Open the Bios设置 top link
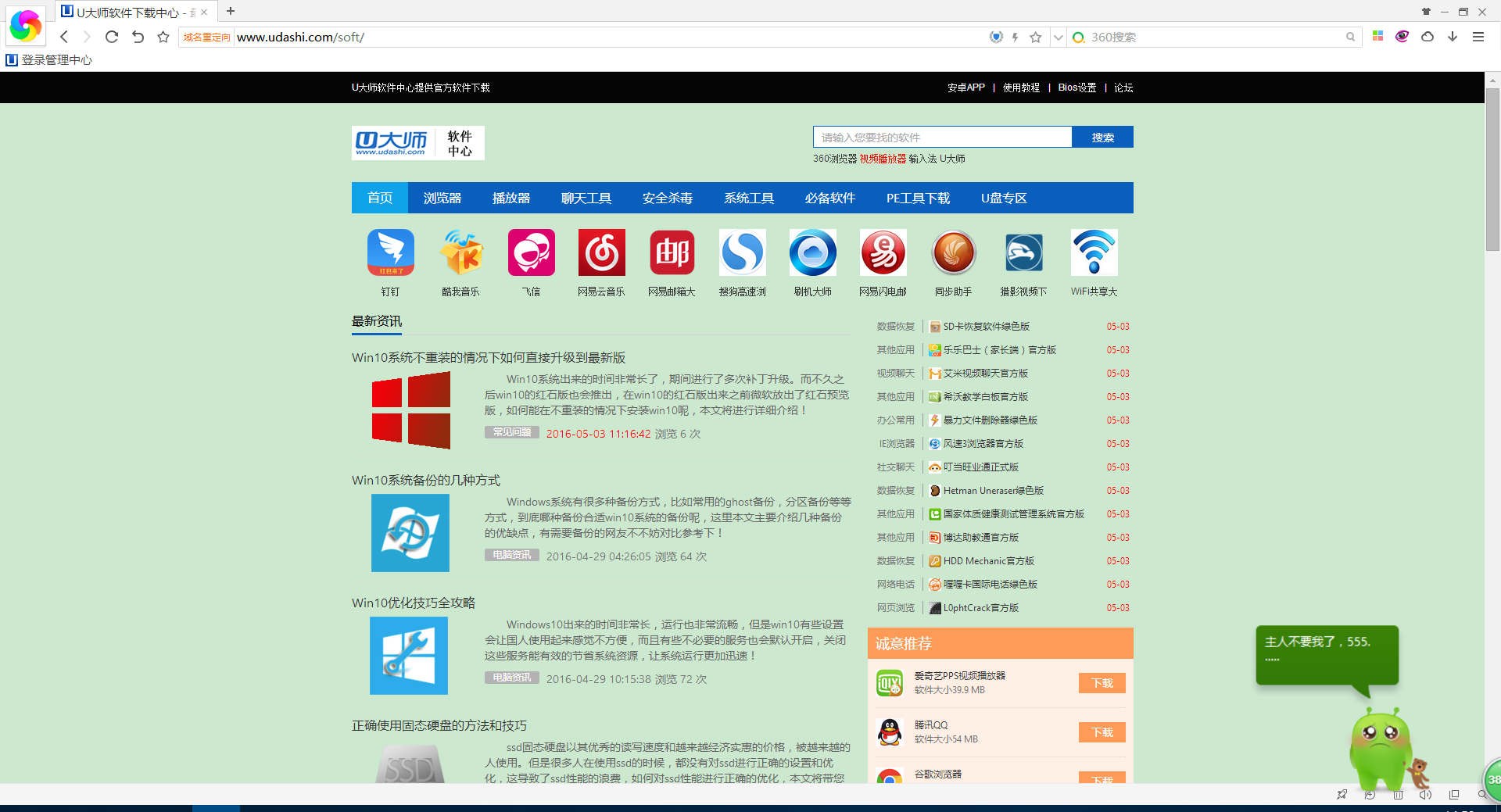 [x=1077, y=88]
